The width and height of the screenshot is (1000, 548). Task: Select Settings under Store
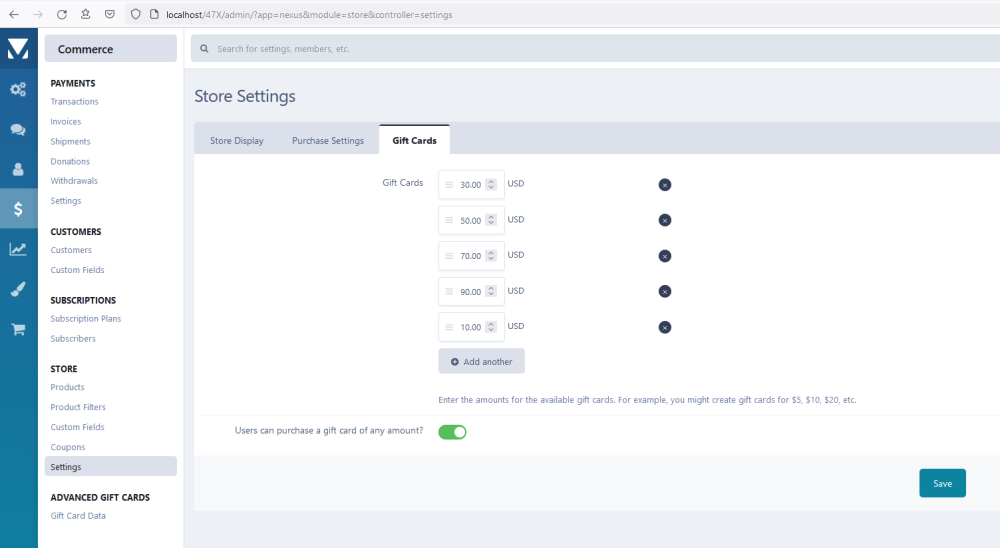(x=110, y=466)
